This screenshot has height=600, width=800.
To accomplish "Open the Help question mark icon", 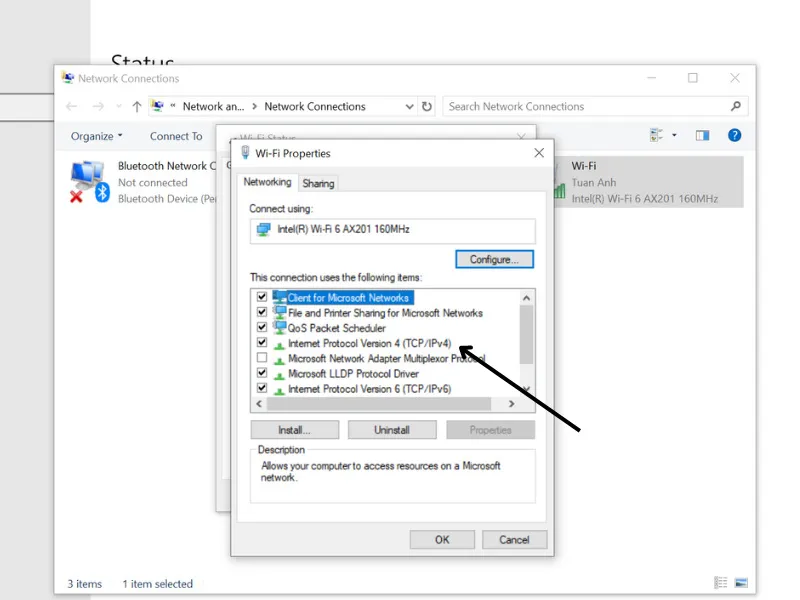I will point(734,135).
